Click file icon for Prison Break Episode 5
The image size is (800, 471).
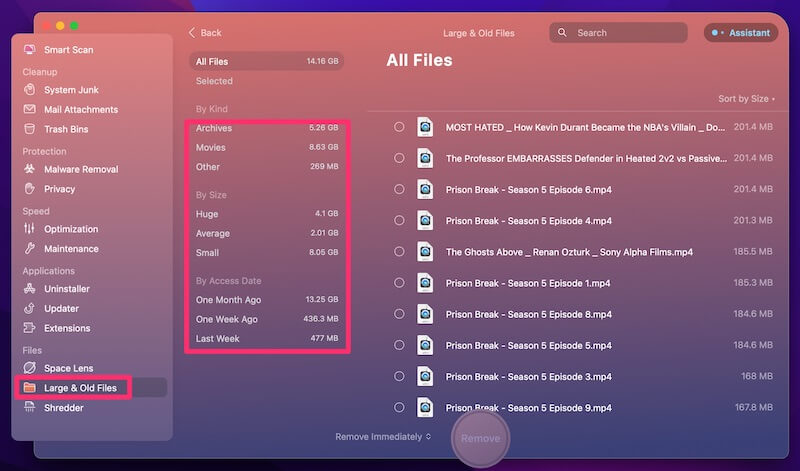pos(425,345)
